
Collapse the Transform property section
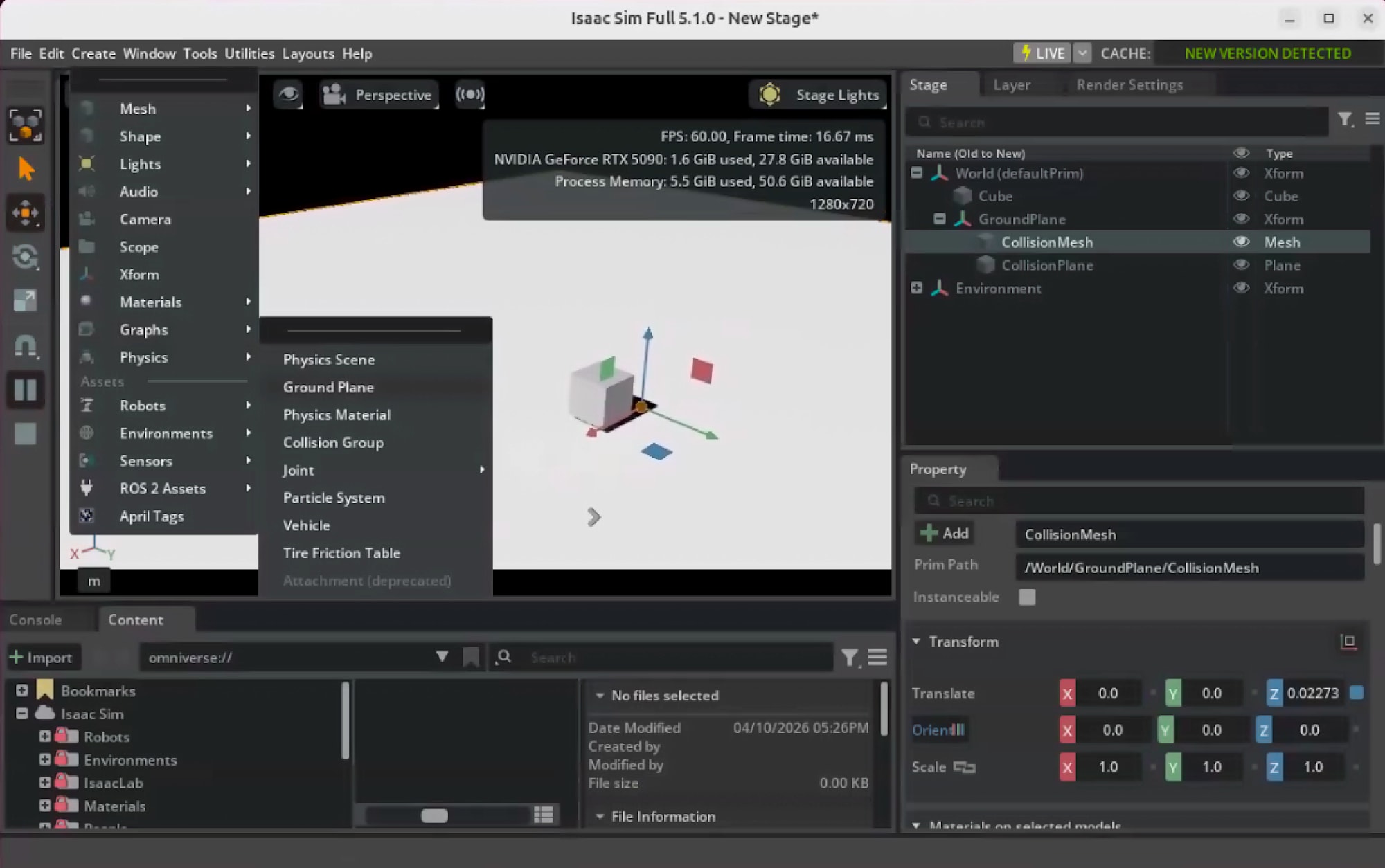click(x=917, y=642)
